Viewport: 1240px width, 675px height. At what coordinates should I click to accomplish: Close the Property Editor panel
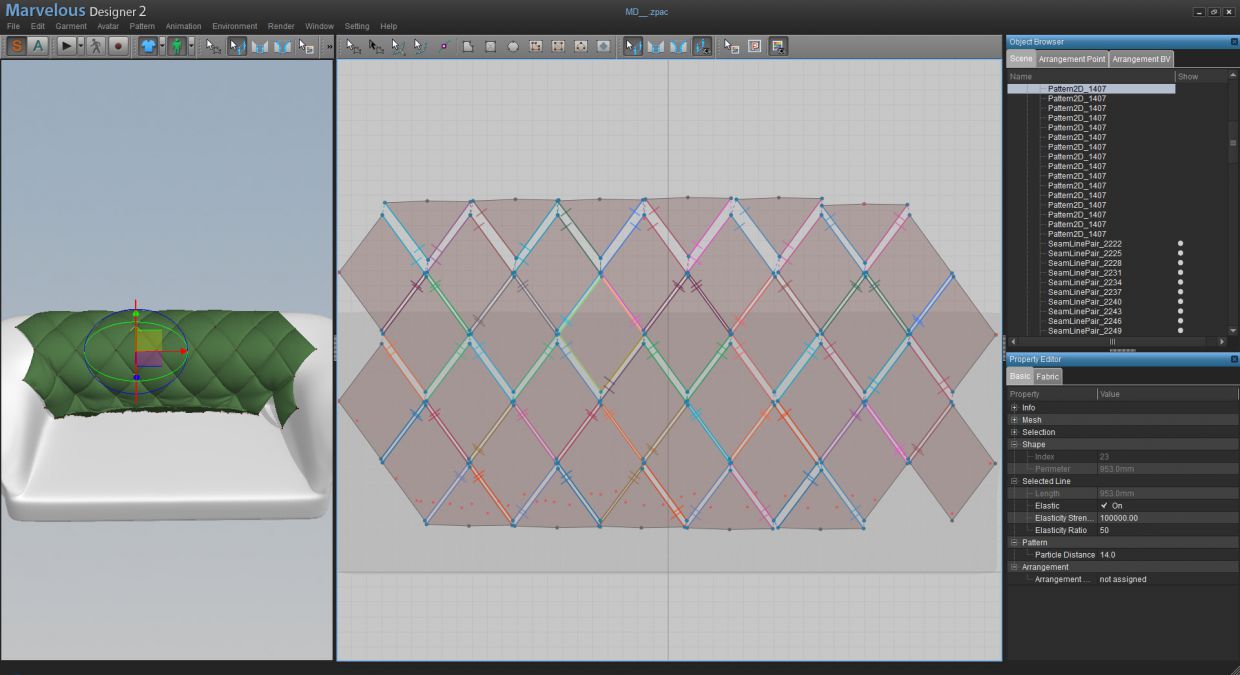point(1233,359)
